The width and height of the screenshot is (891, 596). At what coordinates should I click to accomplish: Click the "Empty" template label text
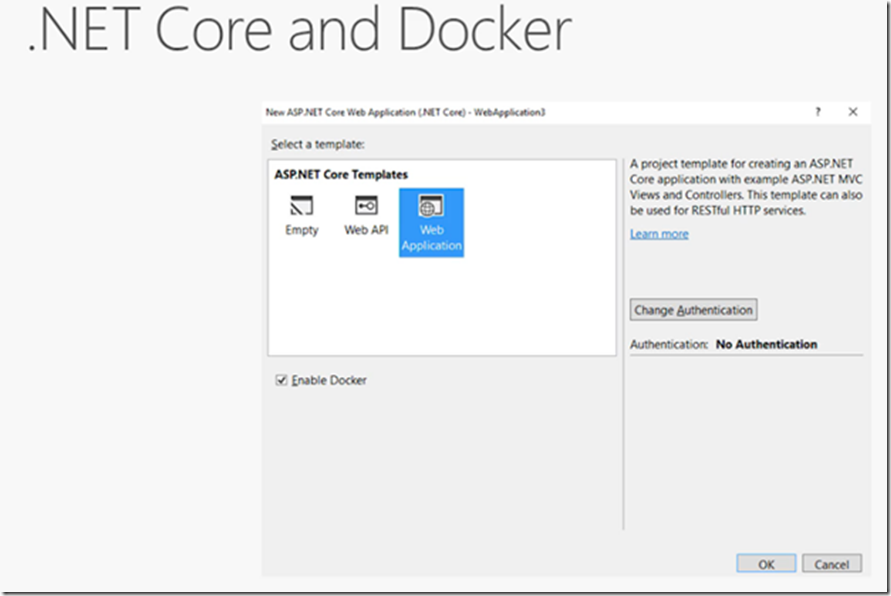pyautogui.click(x=302, y=230)
